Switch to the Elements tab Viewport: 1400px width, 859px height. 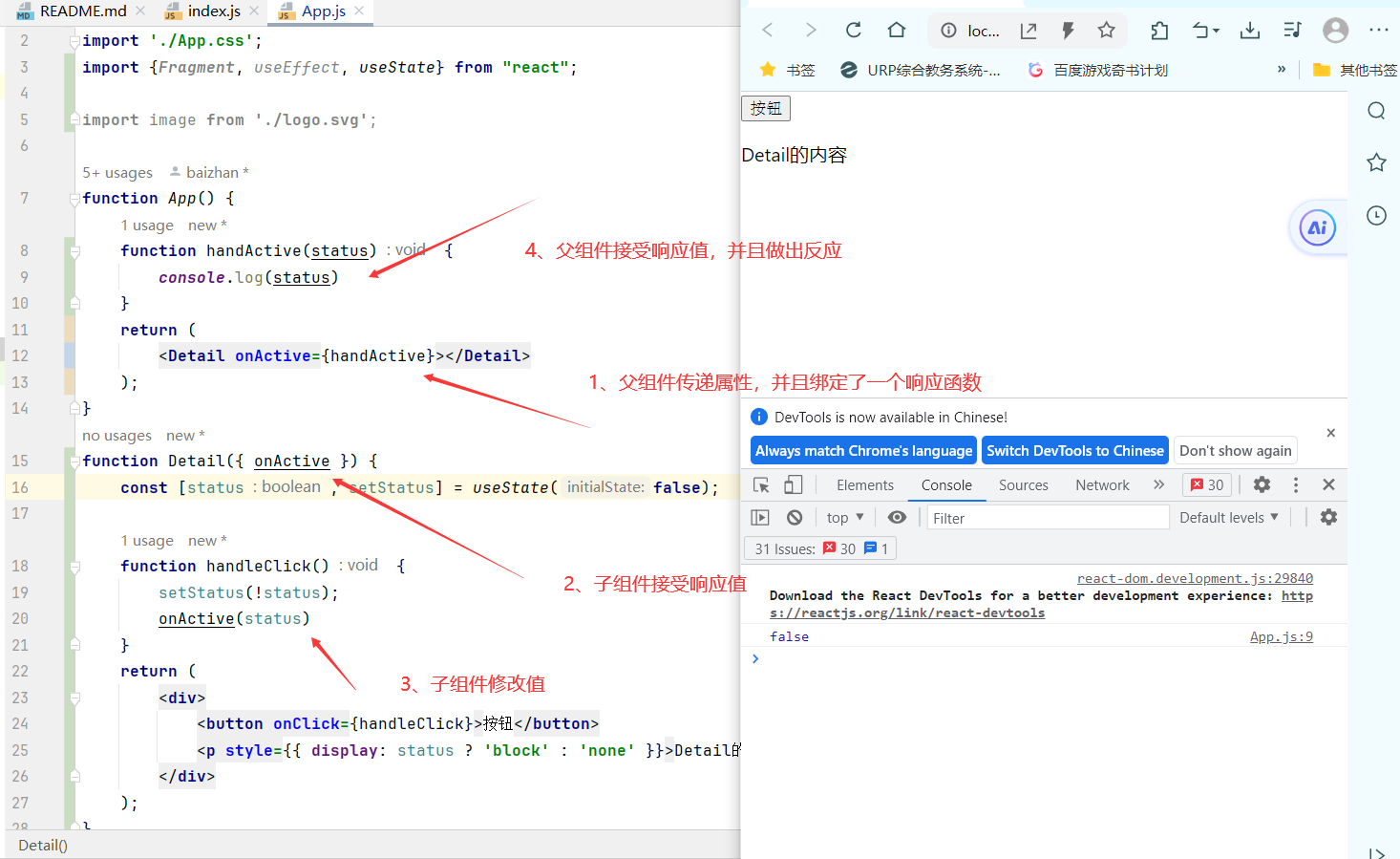[865, 485]
